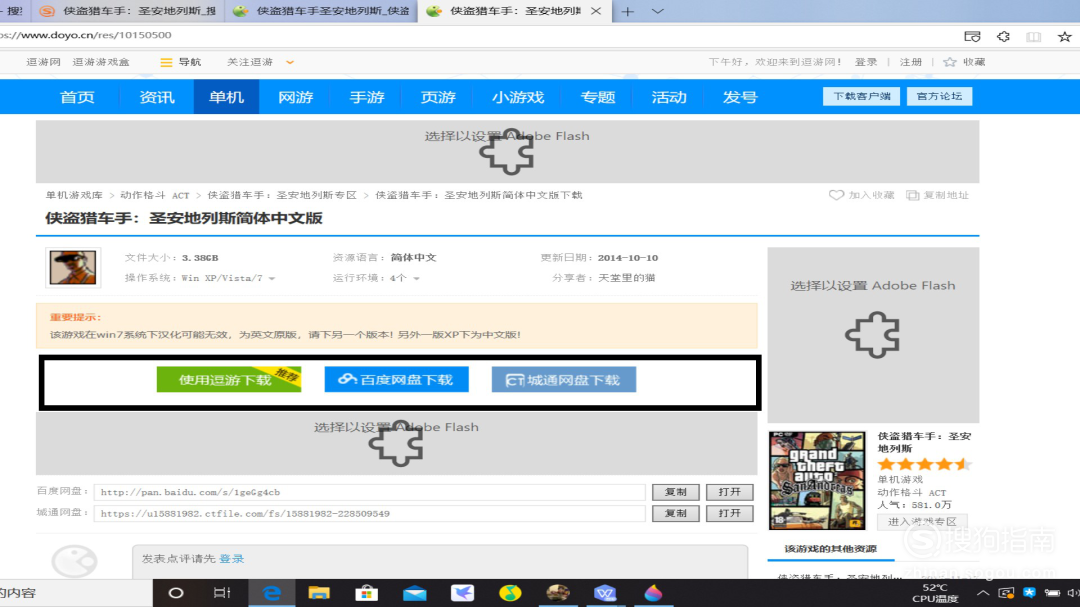Open the 资讯 navigation item
Screen dimensions: 1080x607
pos(157,97)
